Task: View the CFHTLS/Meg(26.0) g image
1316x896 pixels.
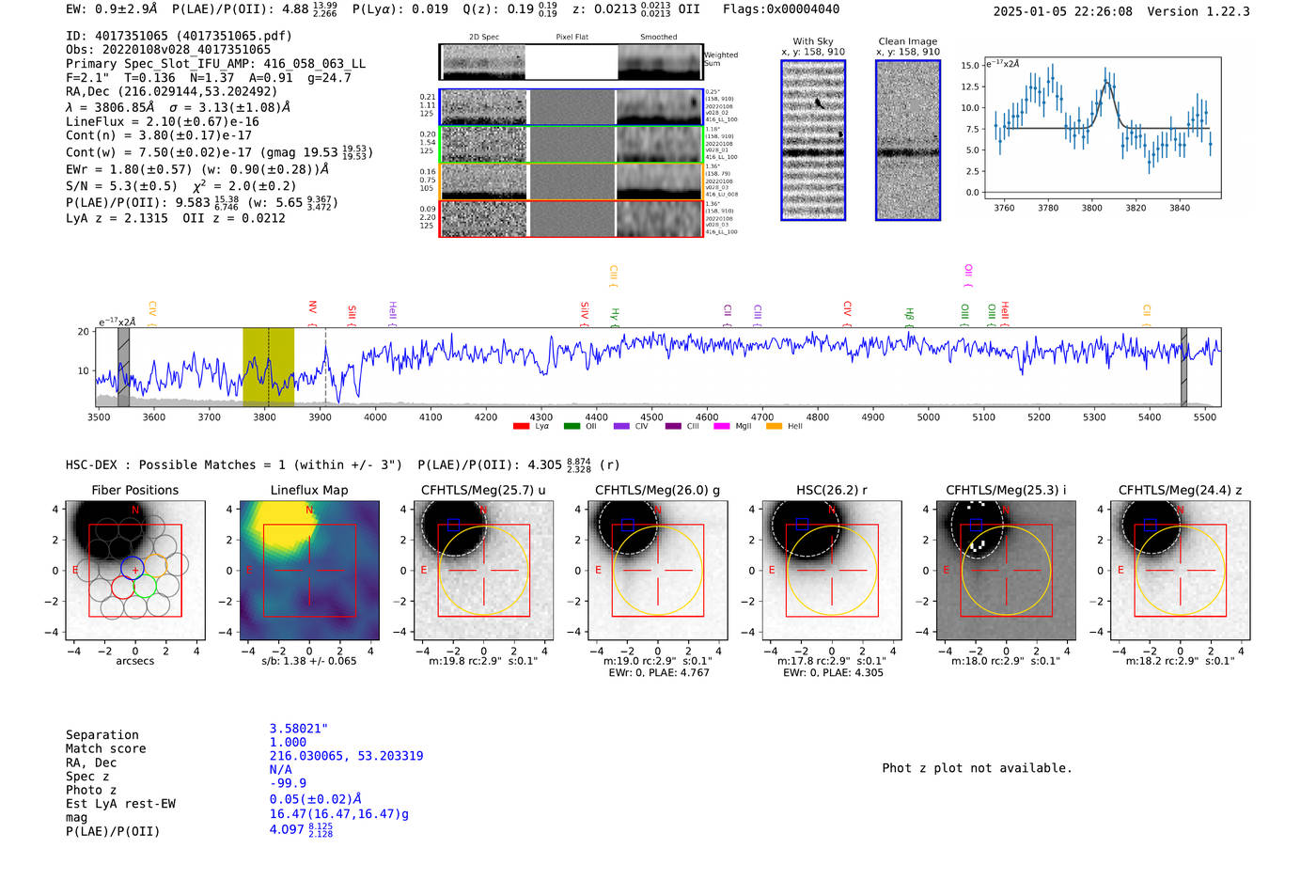Action: click(658, 570)
